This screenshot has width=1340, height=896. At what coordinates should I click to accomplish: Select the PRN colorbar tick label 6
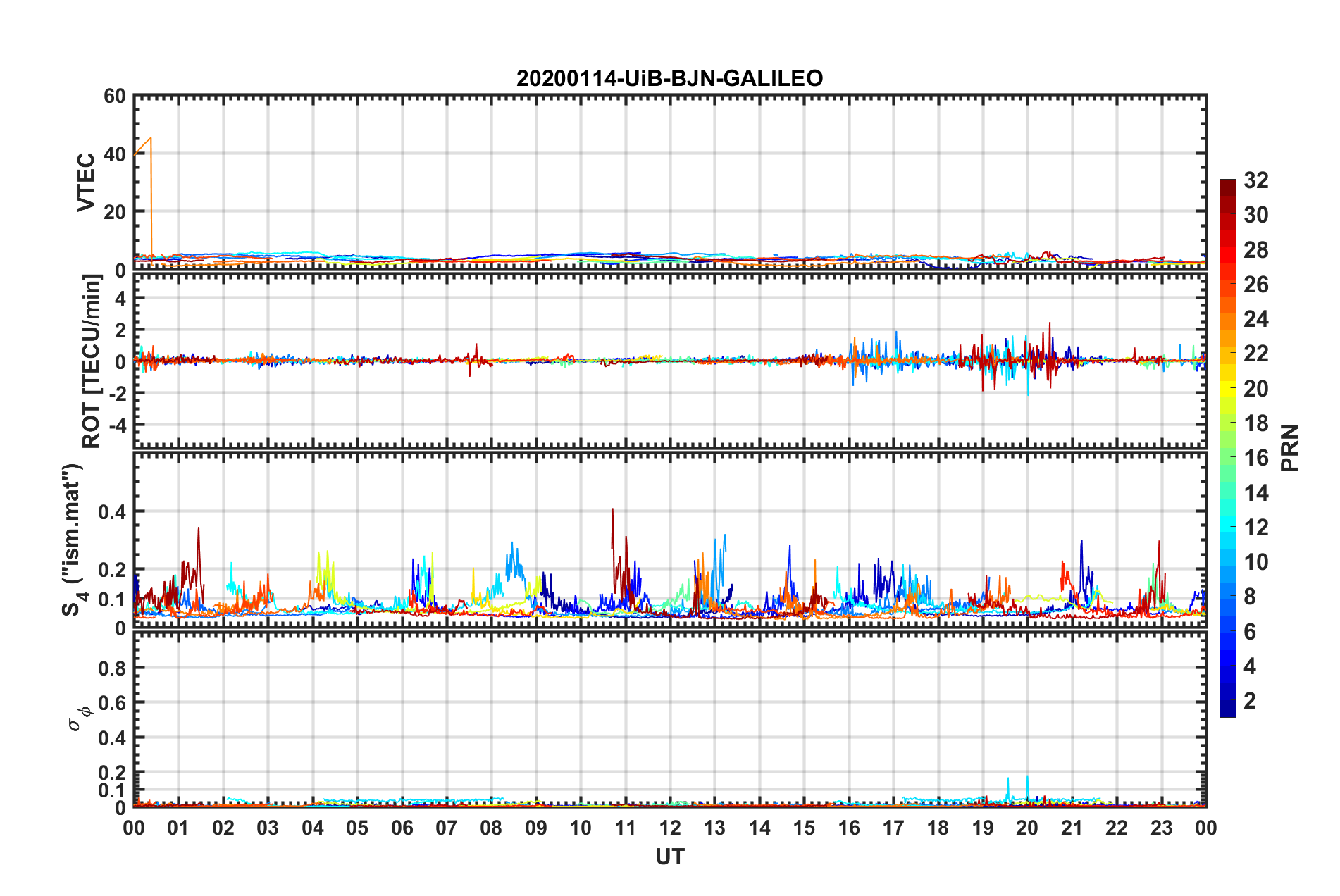(x=1250, y=632)
